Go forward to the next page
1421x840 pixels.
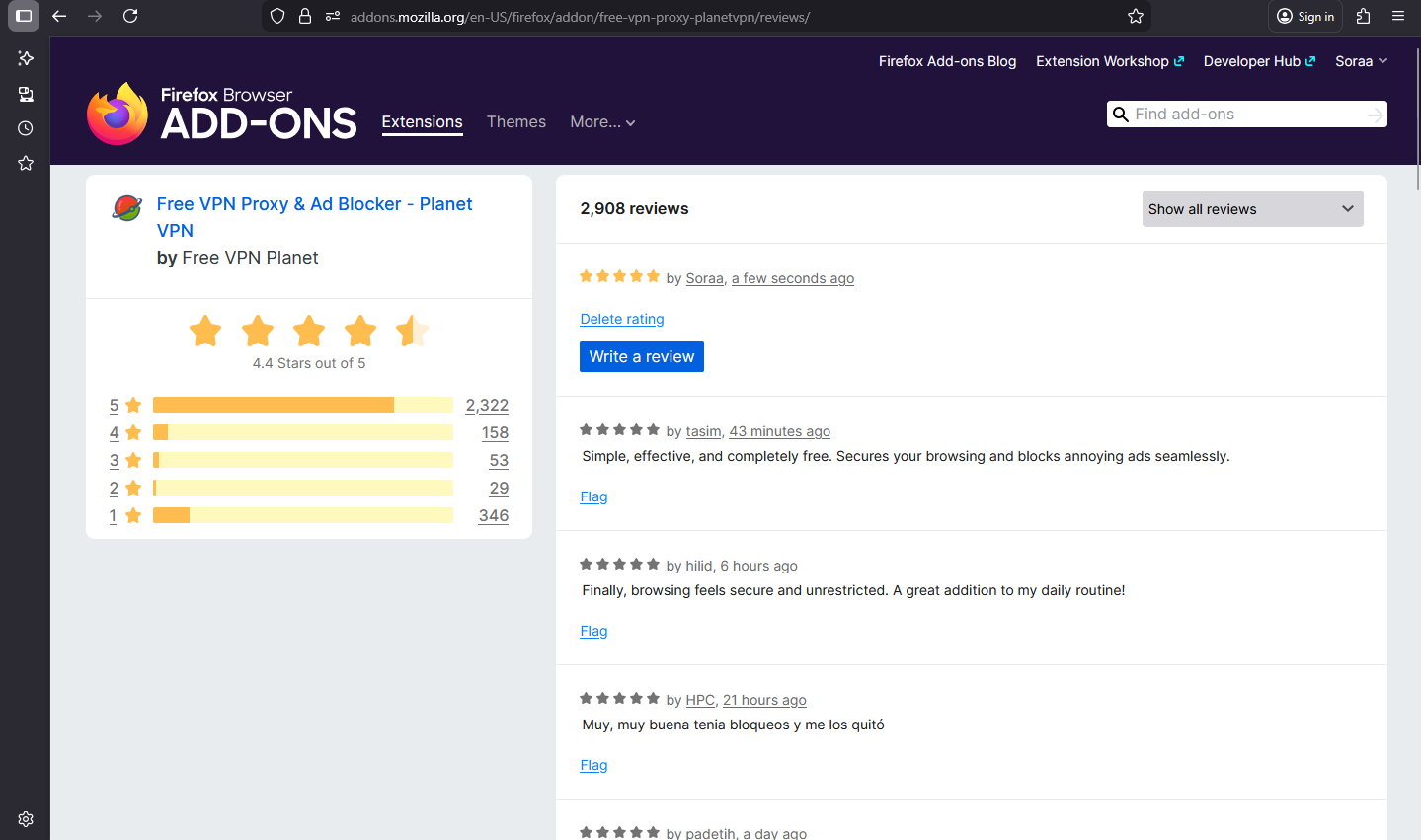tap(95, 16)
